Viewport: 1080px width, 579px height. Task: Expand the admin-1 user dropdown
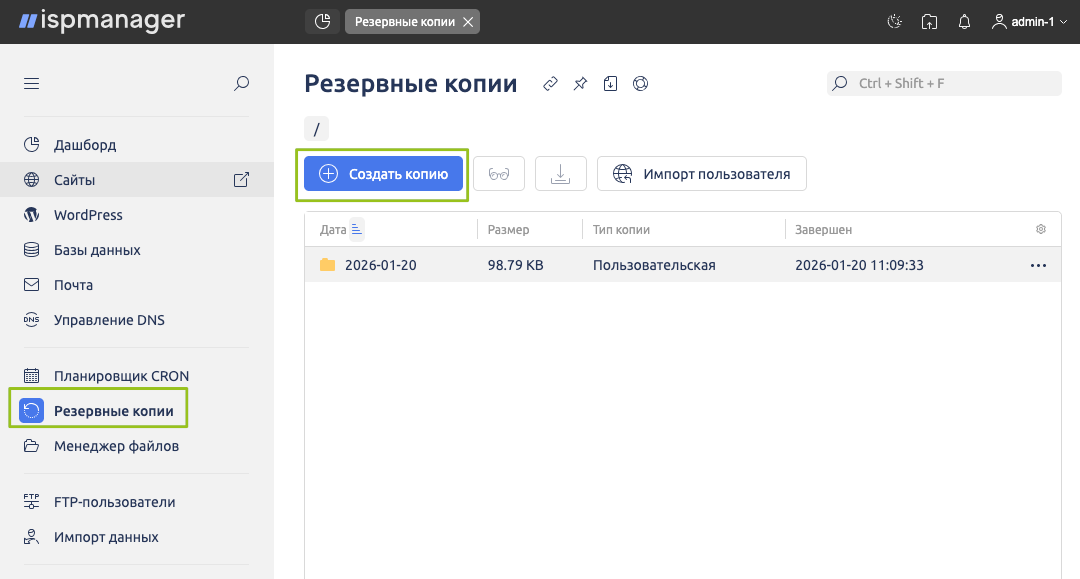pyautogui.click(x=1029, y=21)
